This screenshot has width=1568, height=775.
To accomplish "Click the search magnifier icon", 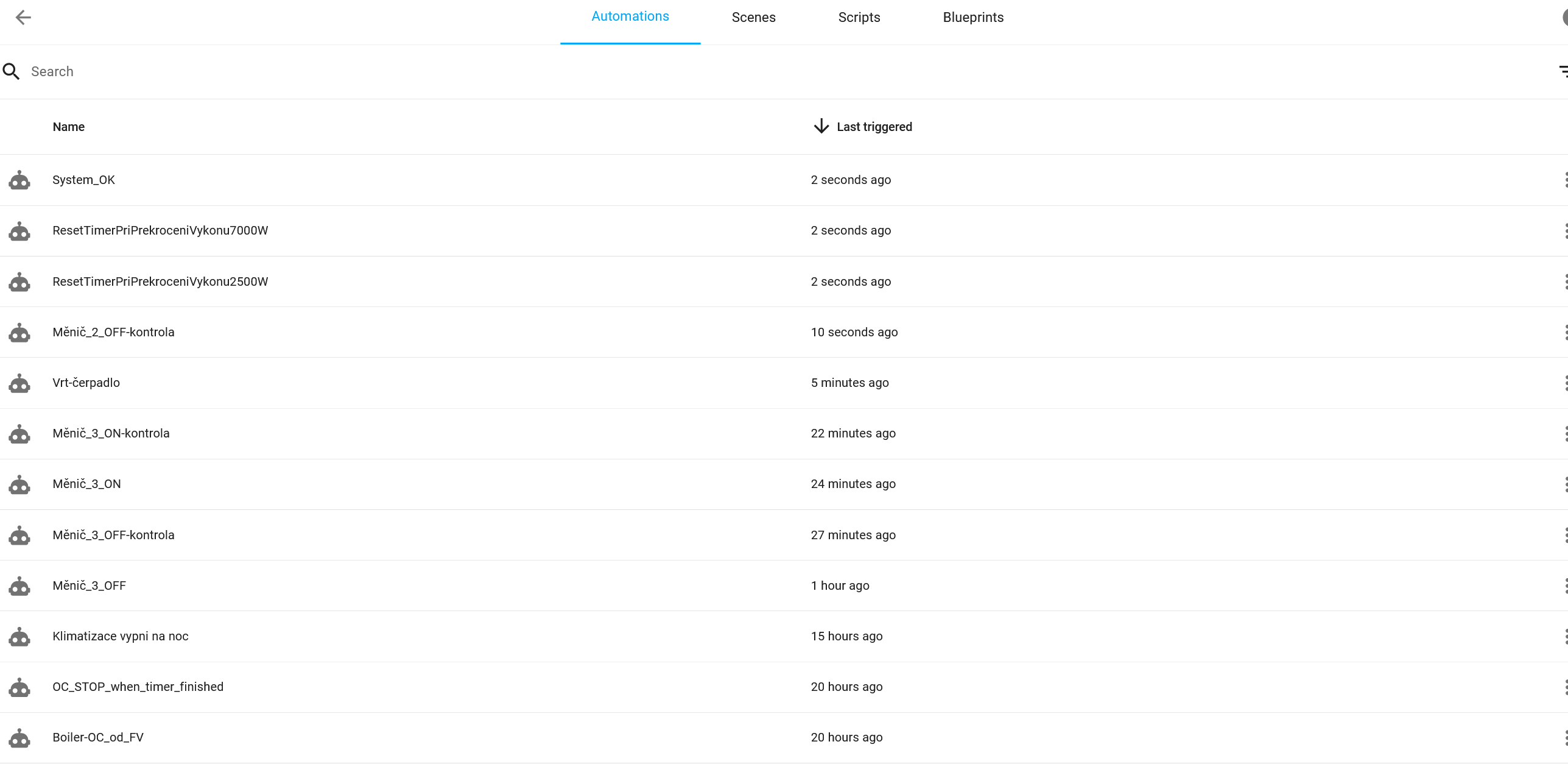I will (11, 71).
